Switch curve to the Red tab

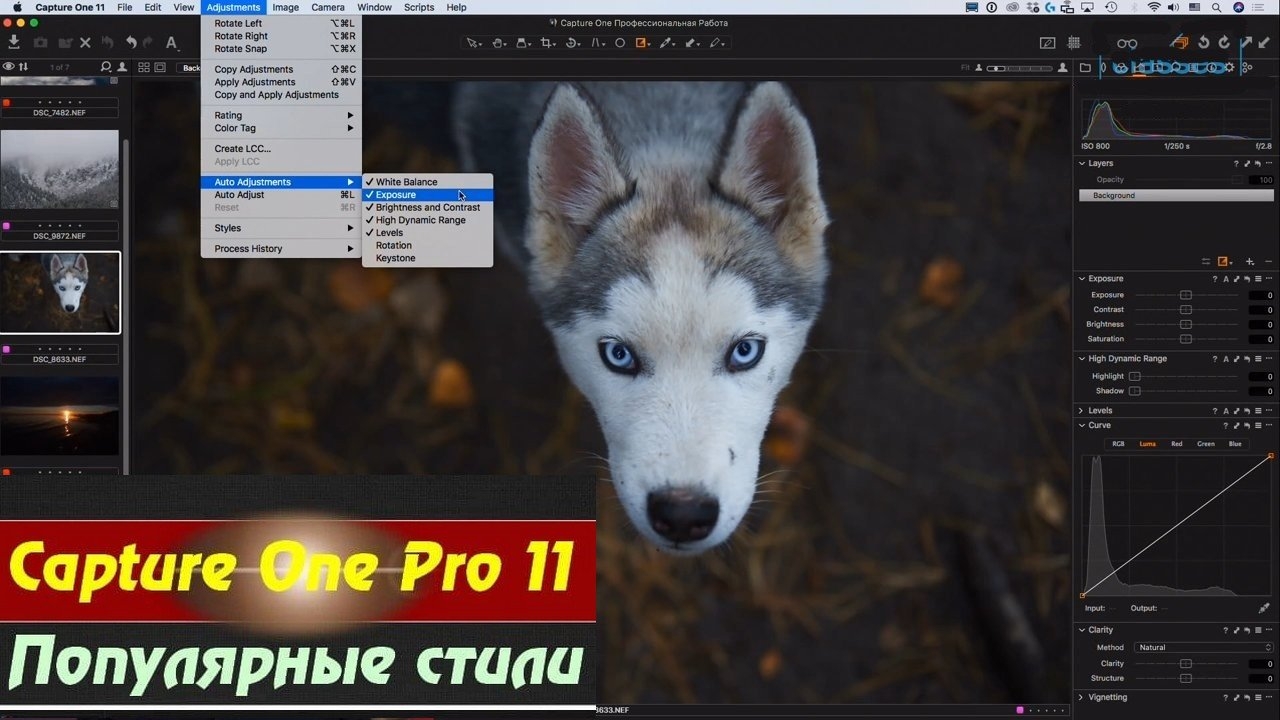tap(1177, 444)
